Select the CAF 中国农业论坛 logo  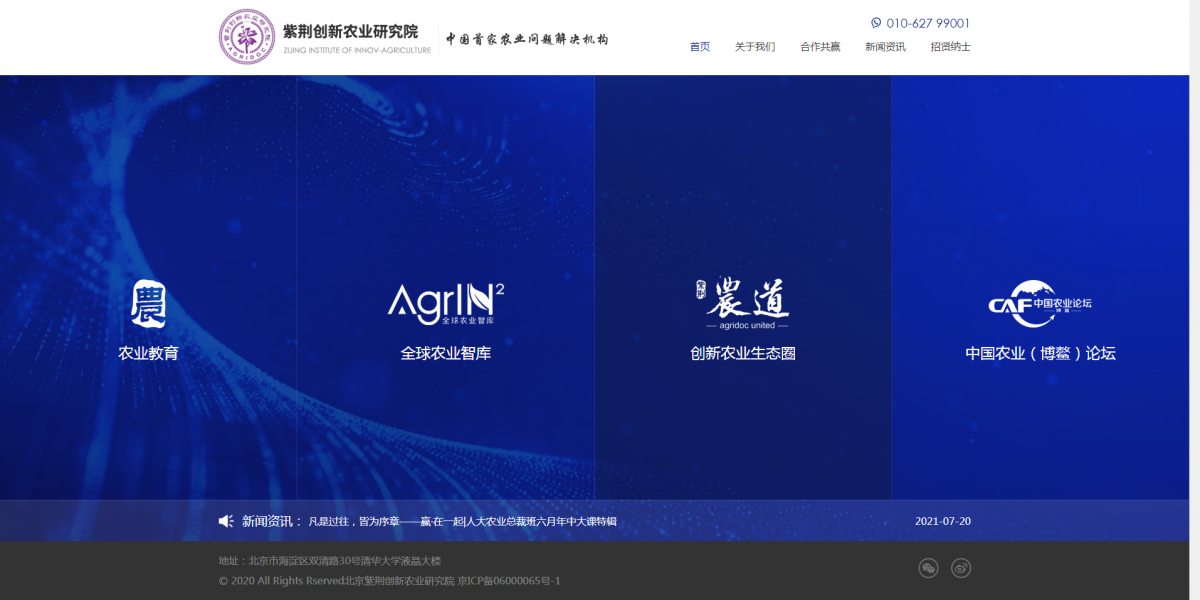pos(1042,301)
